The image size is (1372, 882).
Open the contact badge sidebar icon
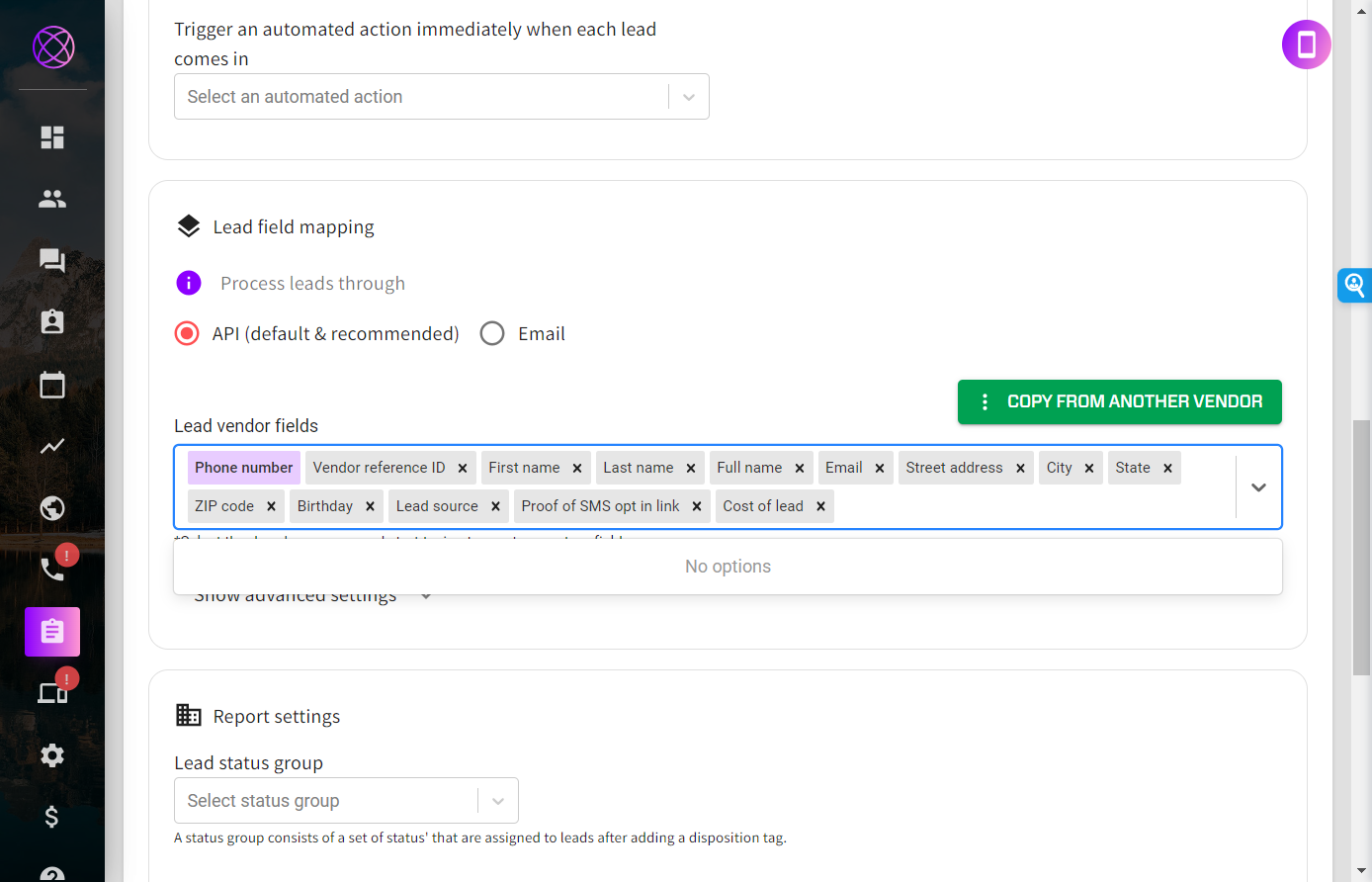(x=52, y=321)
